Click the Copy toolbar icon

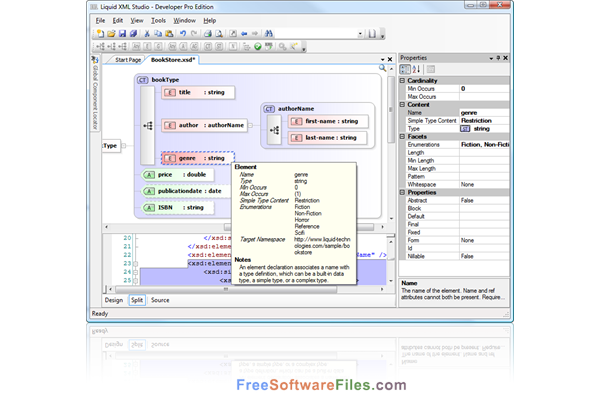pos(158,34)
